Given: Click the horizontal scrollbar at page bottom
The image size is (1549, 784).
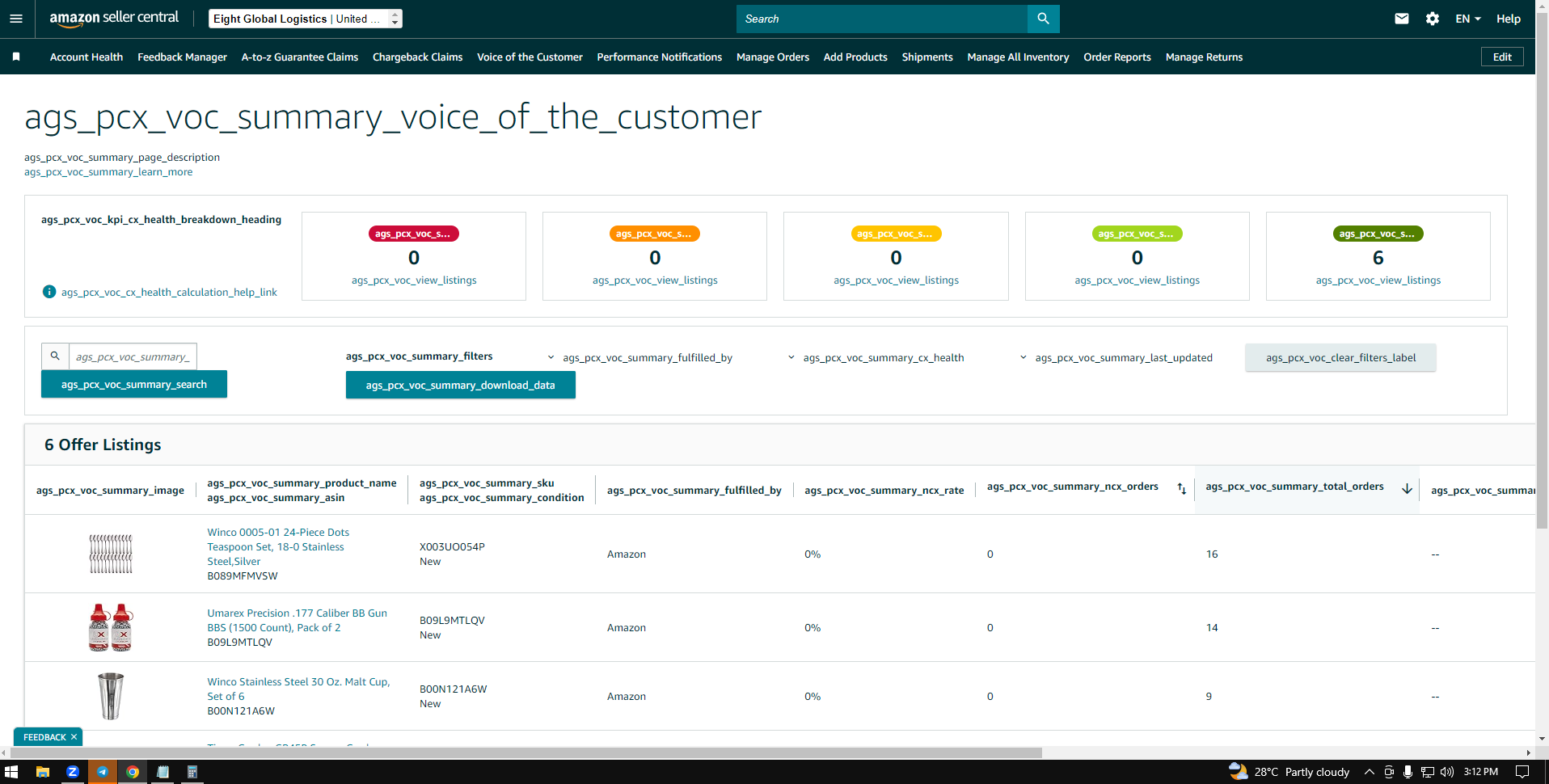Looking at the screenshot, I should coord(525,752).
